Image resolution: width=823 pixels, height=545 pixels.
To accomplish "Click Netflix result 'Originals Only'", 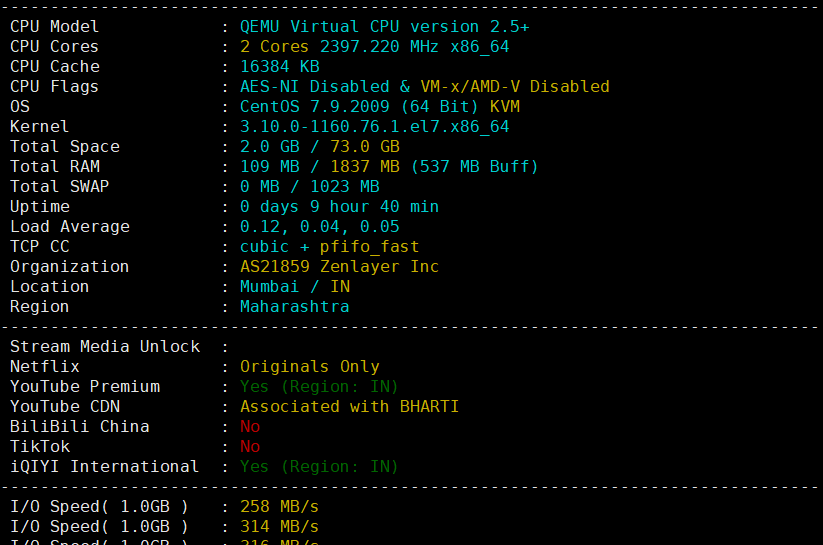I will coord(310,366).
